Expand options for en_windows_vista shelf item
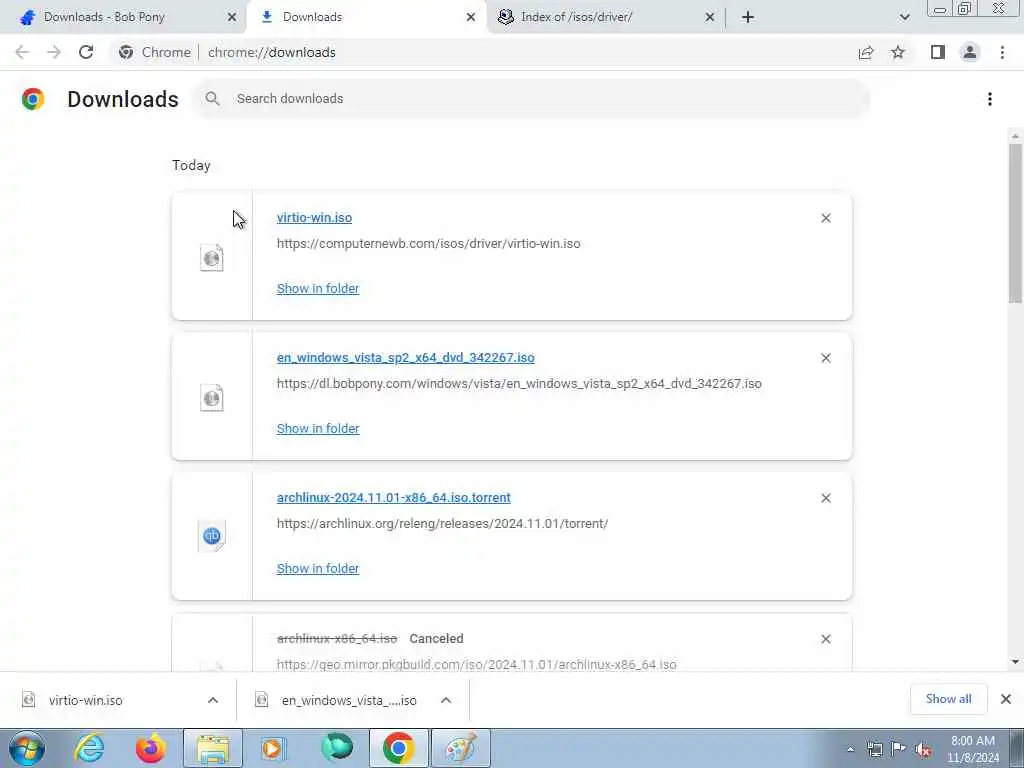Screen dimensions: 1024x768 pyautogui.click(x=446, y=700)
